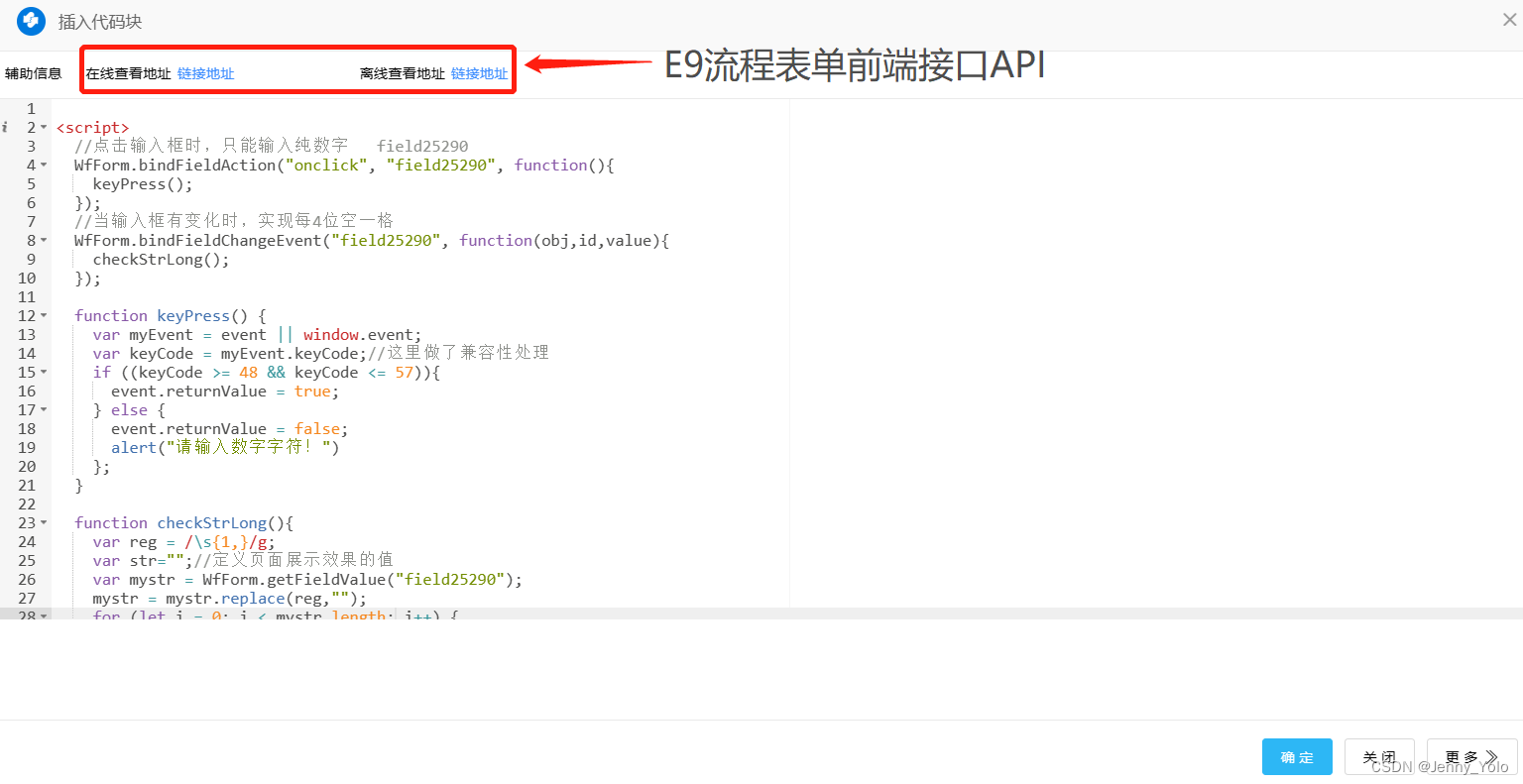Collapse the <script> block at line 2
This screenshot has height=784, width=1523.
coord(44,127)
